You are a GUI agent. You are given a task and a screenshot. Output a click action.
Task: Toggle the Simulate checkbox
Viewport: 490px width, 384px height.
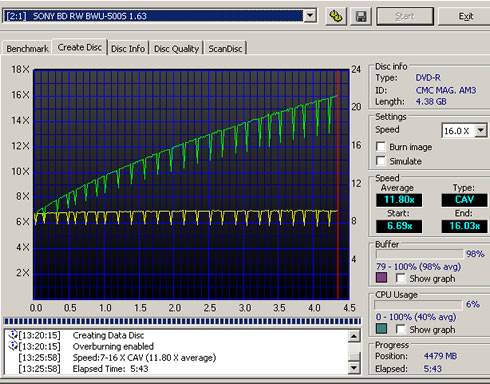point(381,161)
